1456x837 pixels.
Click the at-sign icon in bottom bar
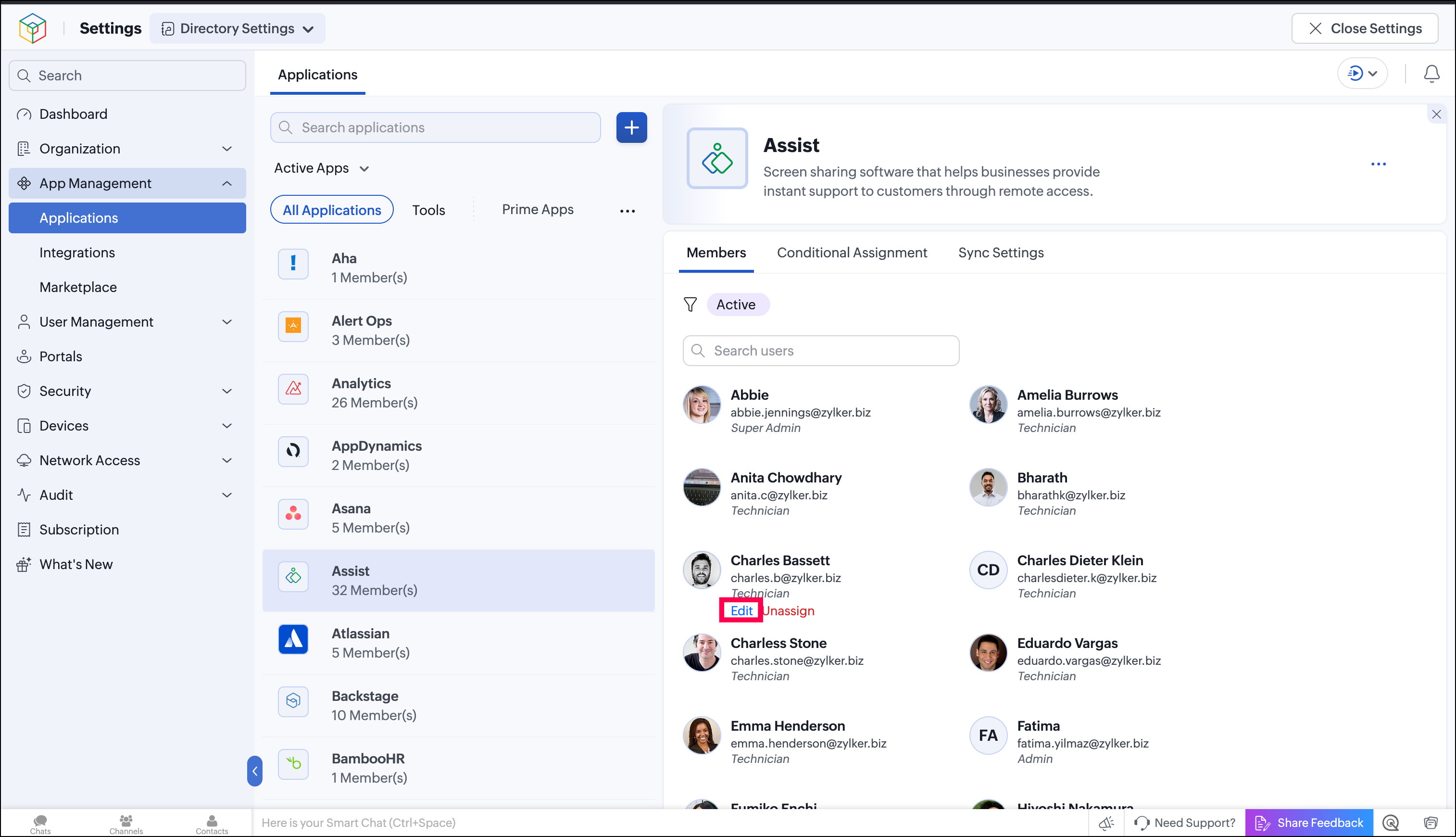[1390, 823]
